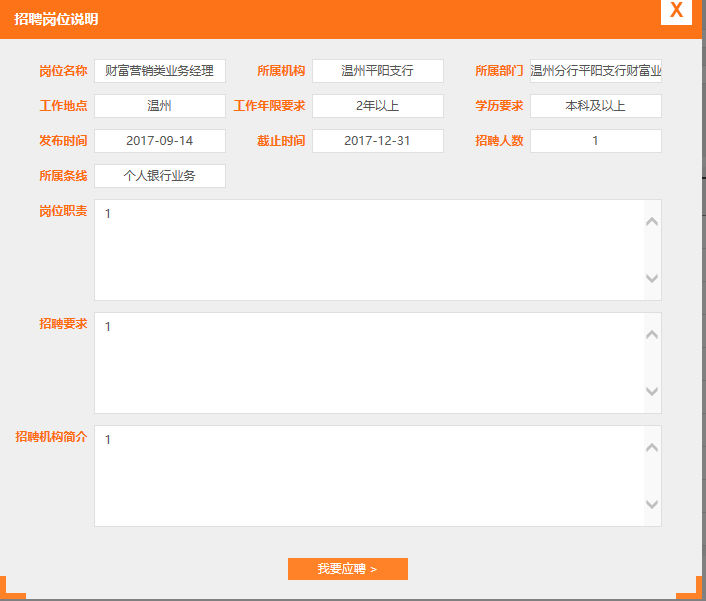Select the 所属机构 field with 温州平阳支行

(377, 71)
